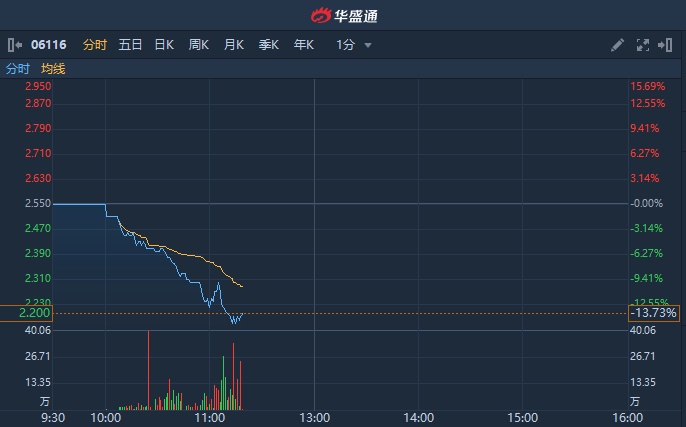This screenshot has height=427, width=686.
Task: Open the 1分 interval dropdown arrow
Action: 368,45
